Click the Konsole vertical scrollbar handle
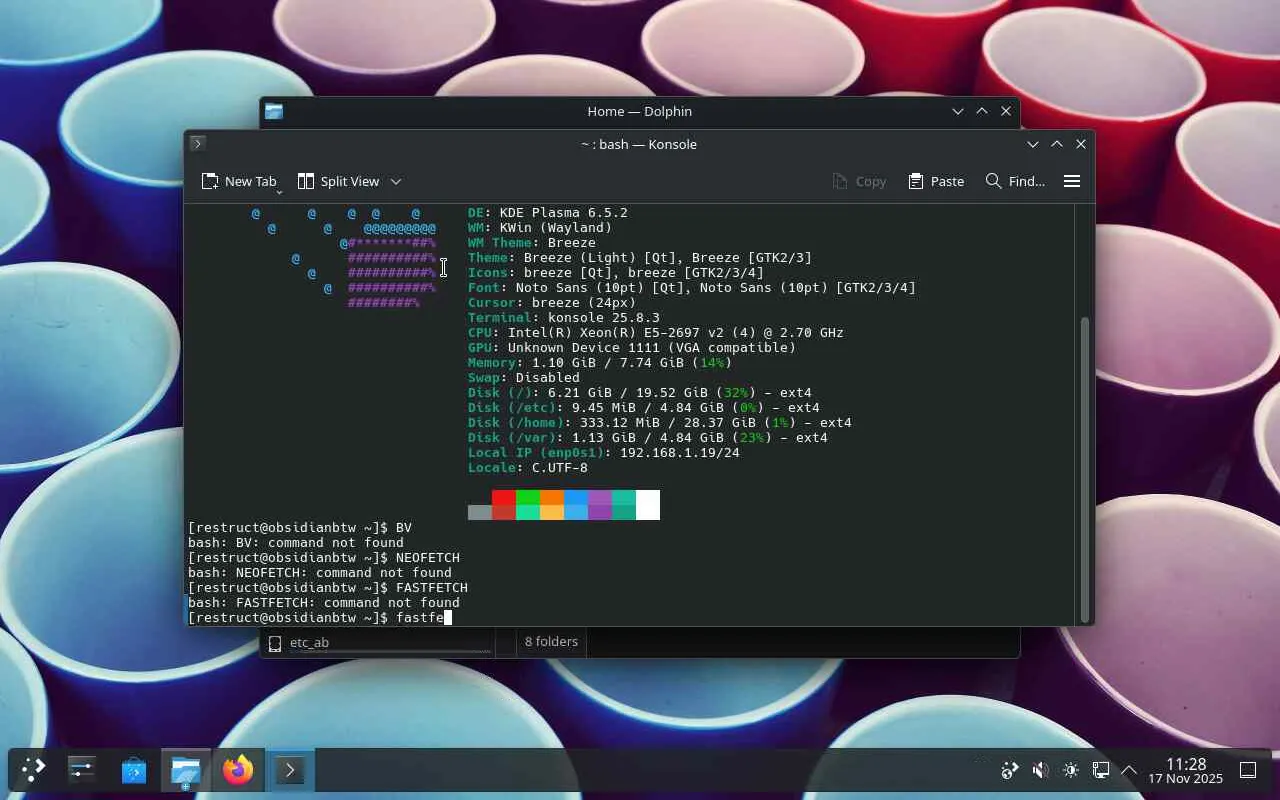The image size is (1280, 800). point(1086,468)
